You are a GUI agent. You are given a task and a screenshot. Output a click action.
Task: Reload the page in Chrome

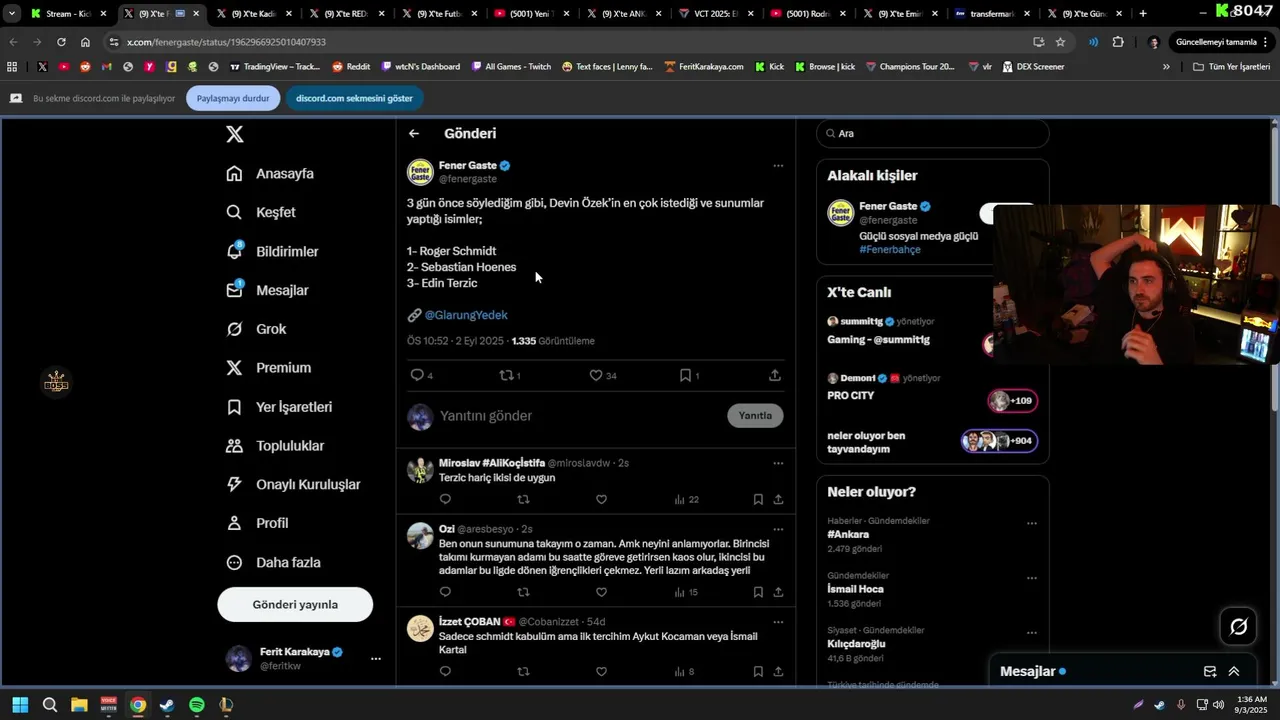[61, 42]
